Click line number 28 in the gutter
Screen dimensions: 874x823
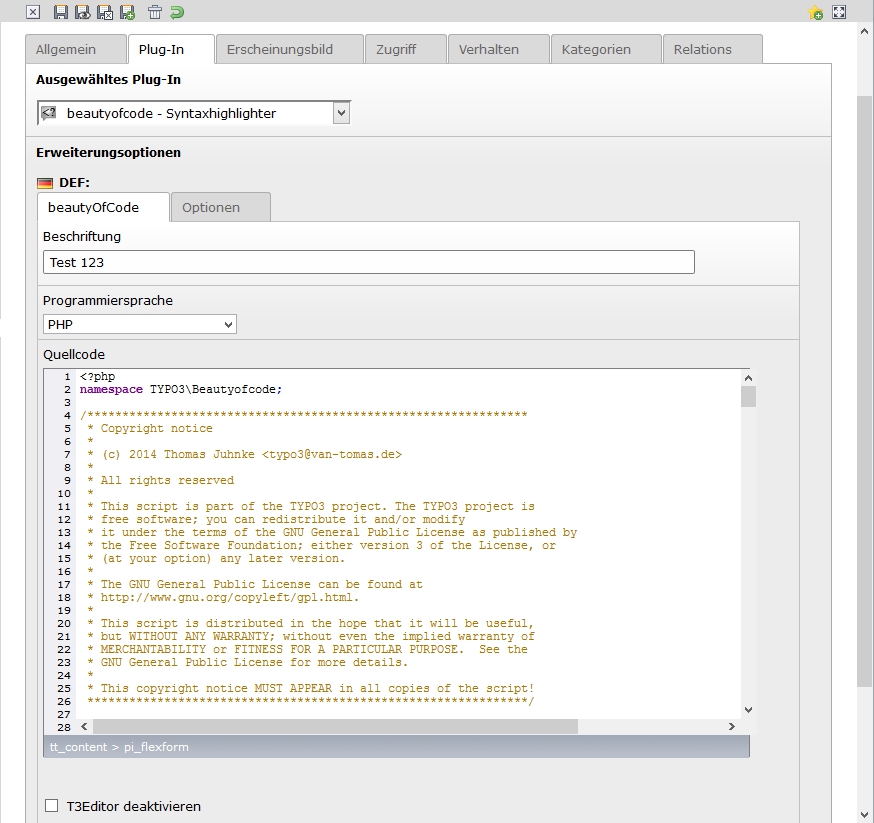pos(64,727)
